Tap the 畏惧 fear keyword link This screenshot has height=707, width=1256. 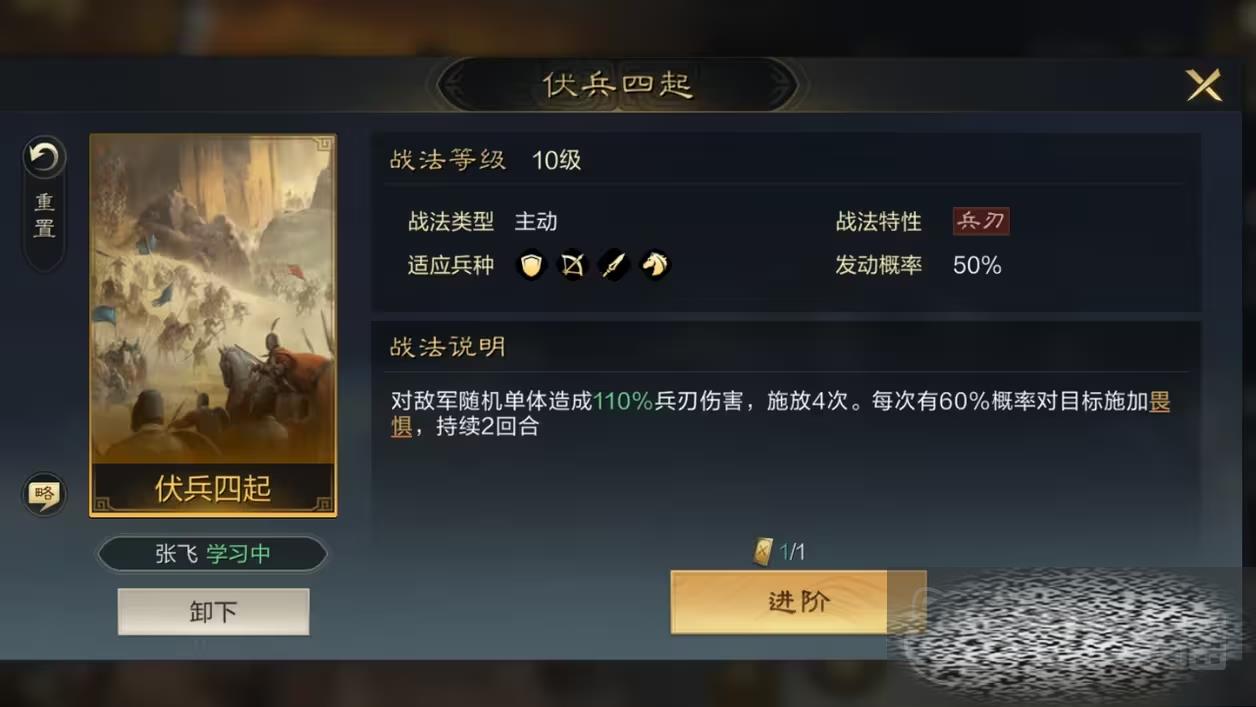pos(1160,402)
